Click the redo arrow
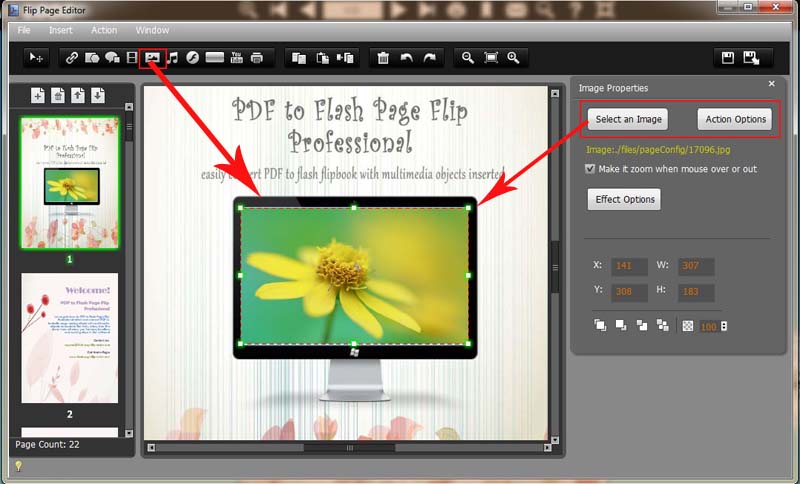Image resolution: width=800 pixels, height=484 pixels. [x=430, y=58]
